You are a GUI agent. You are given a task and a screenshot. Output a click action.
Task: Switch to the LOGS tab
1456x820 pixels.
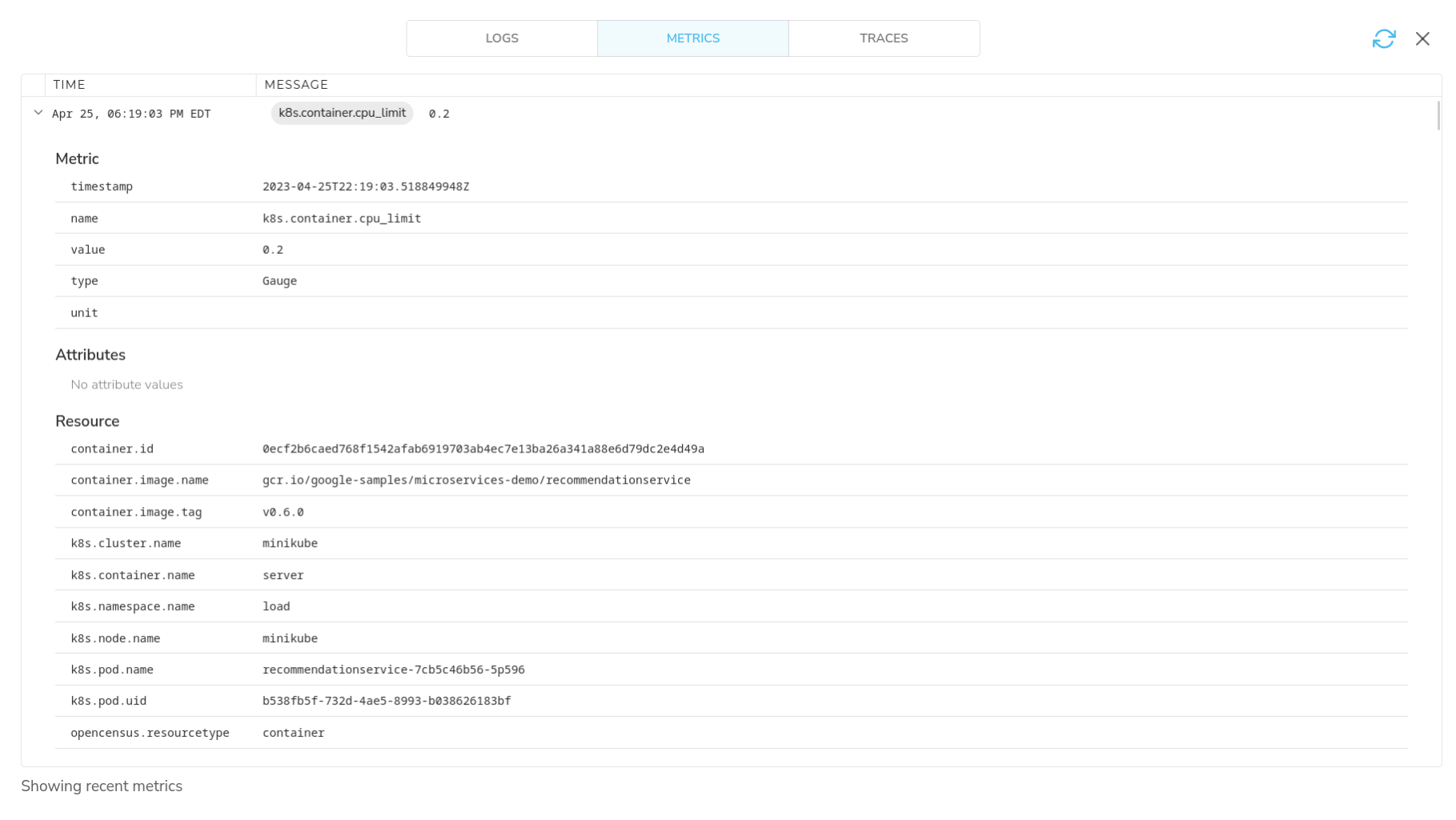point(502,38)
